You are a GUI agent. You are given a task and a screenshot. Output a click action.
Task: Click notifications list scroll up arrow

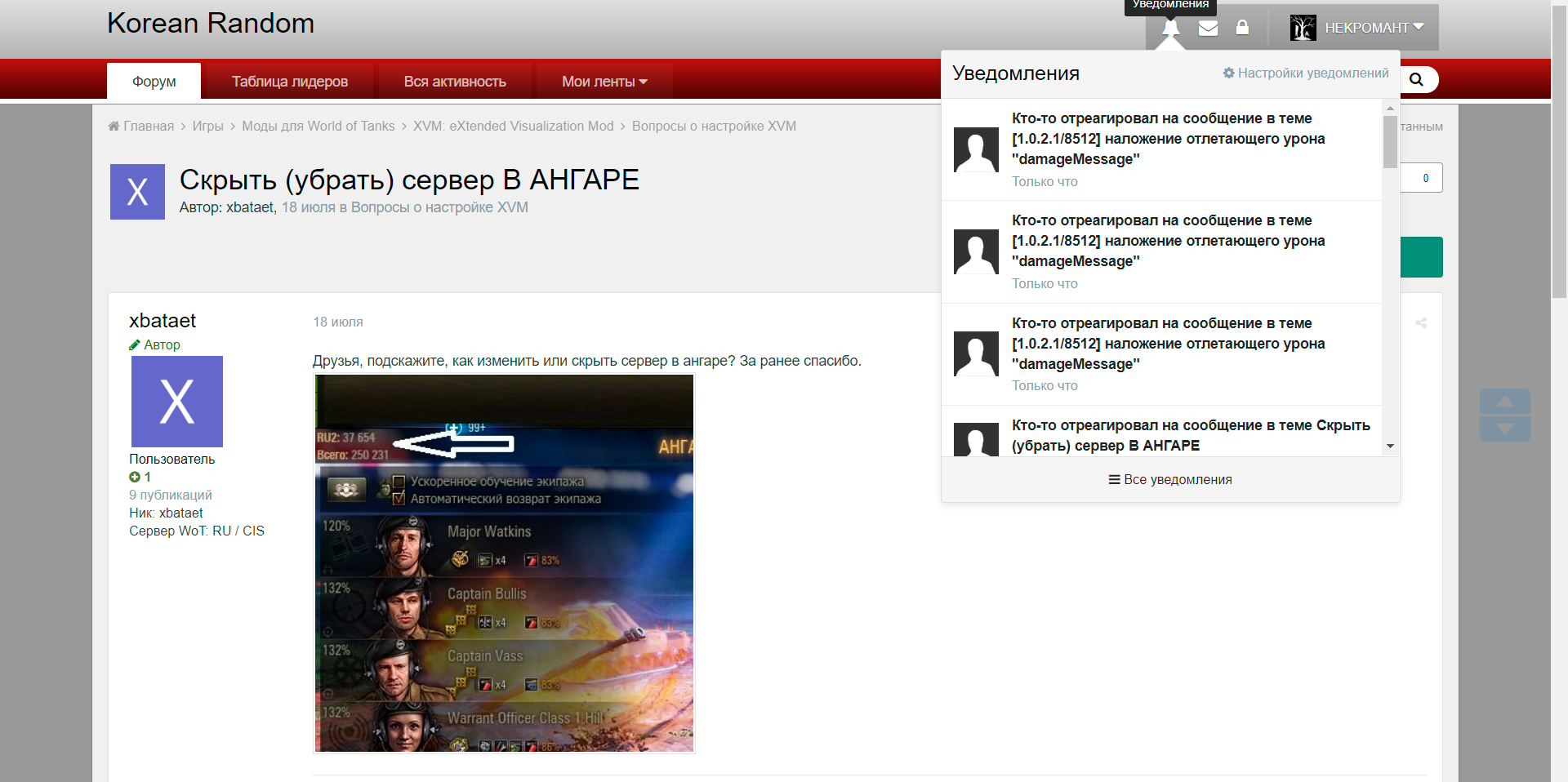click(x=1390, y=108)
